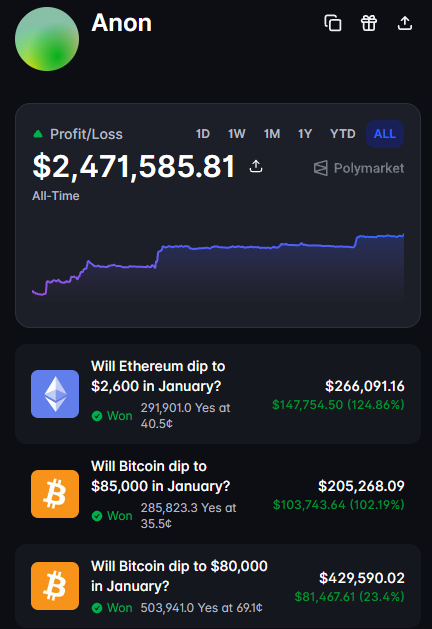
Task: Click the $266,091.16 value
Action: click(x=365, y=386)
